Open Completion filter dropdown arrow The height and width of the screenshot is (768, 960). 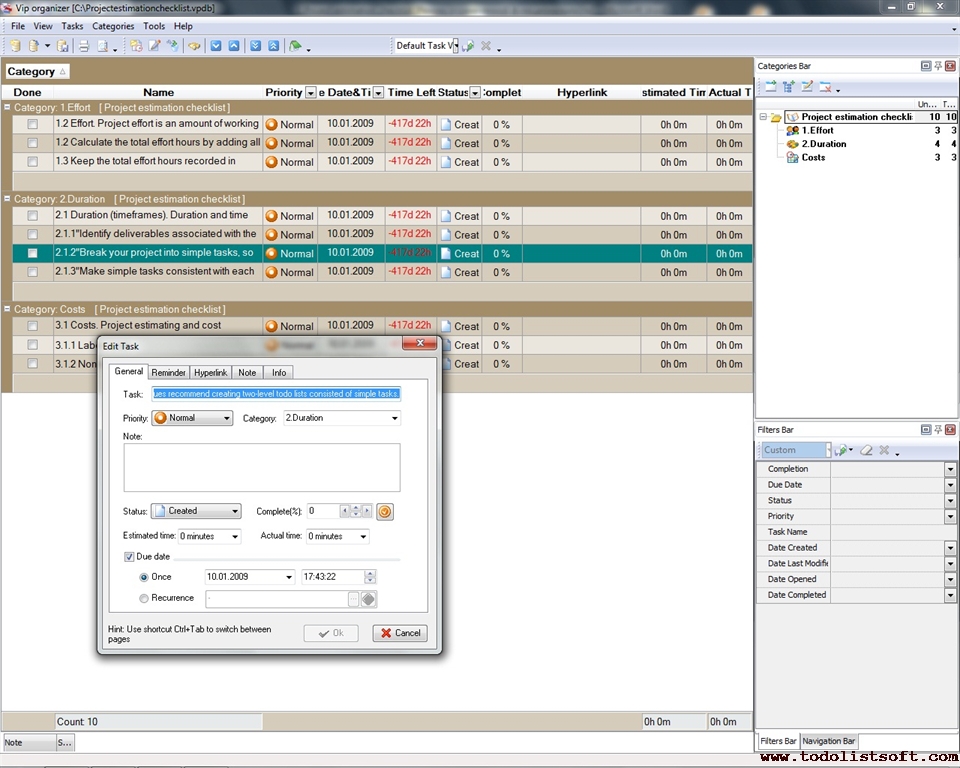click(950, 469)
